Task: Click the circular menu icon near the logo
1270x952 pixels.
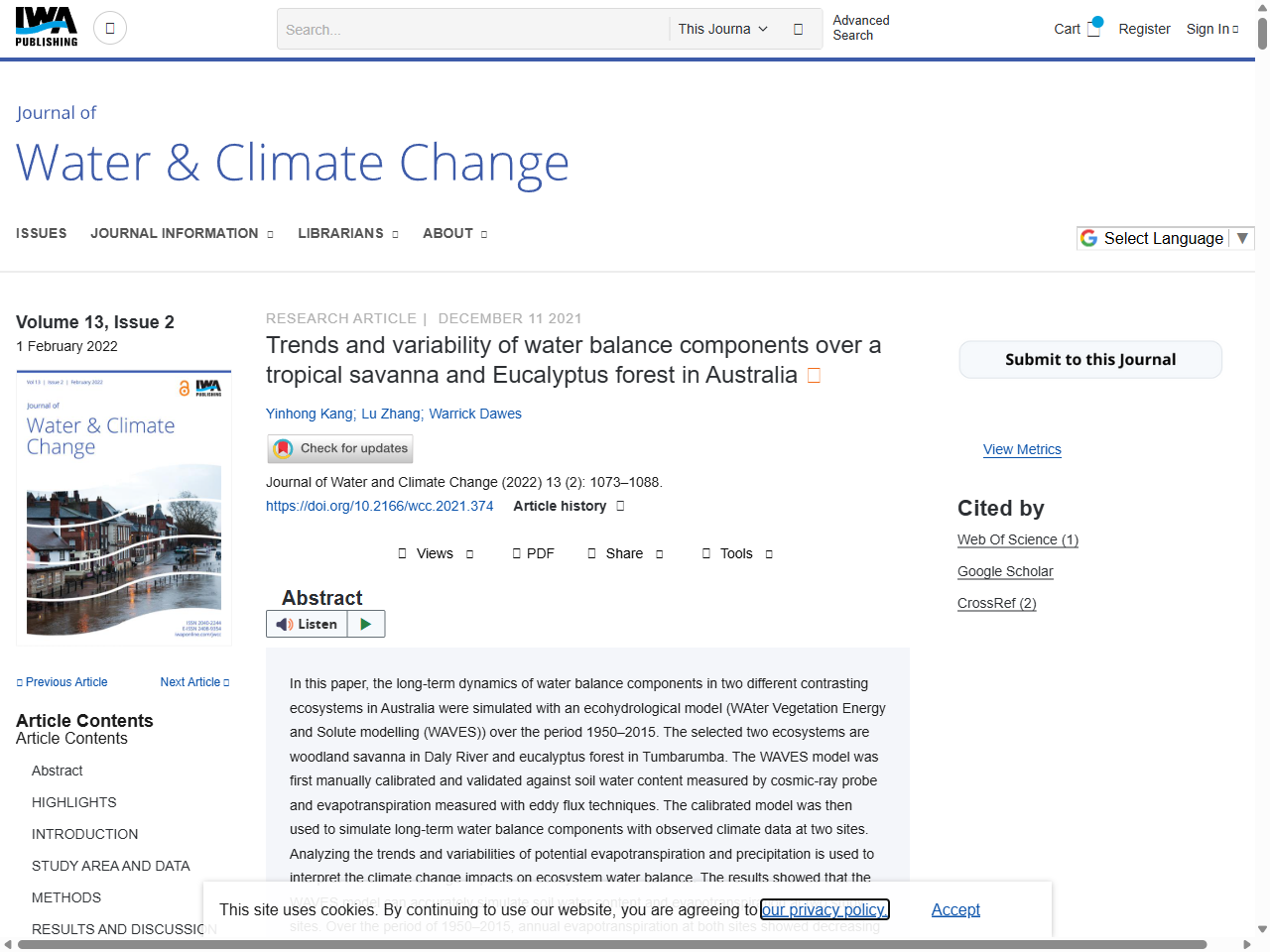Action: 109,27
